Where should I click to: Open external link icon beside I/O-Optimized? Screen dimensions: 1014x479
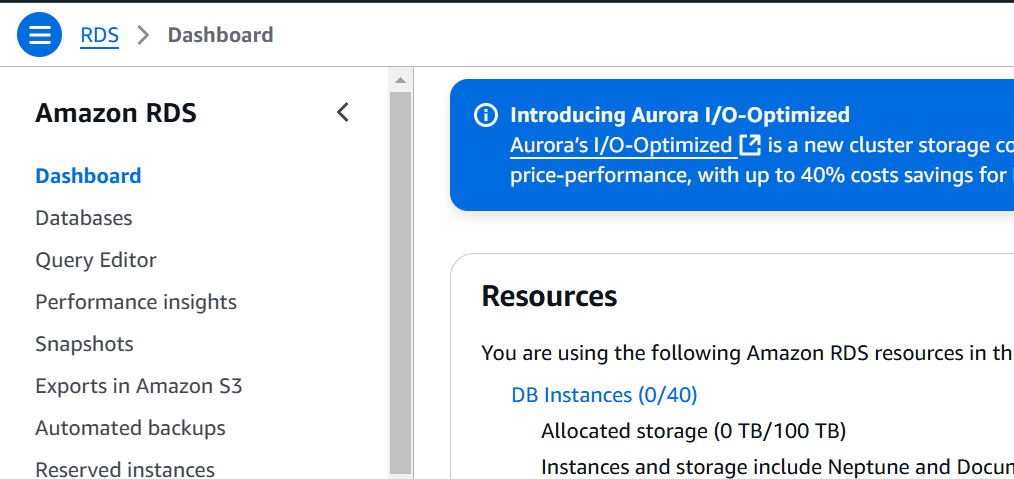[x=750, y=145]
